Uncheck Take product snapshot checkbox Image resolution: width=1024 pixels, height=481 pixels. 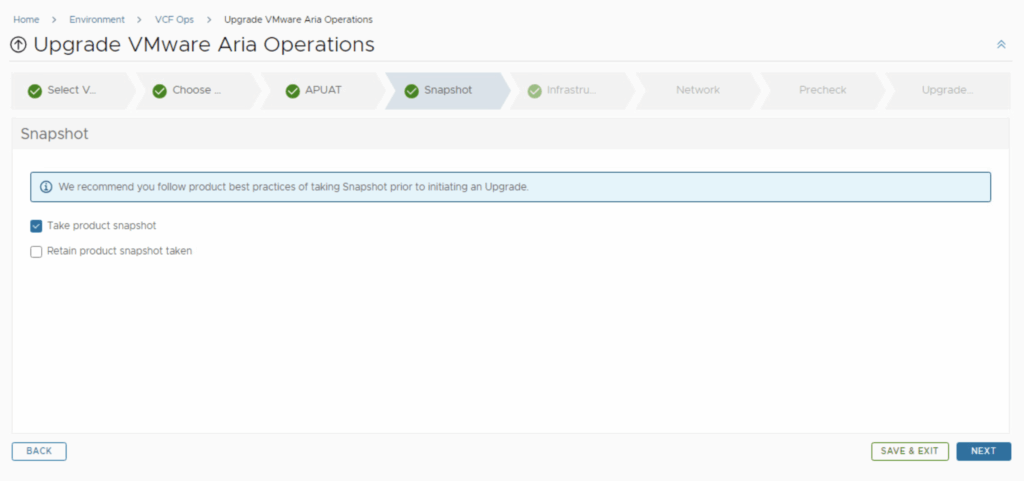point(36,226)
